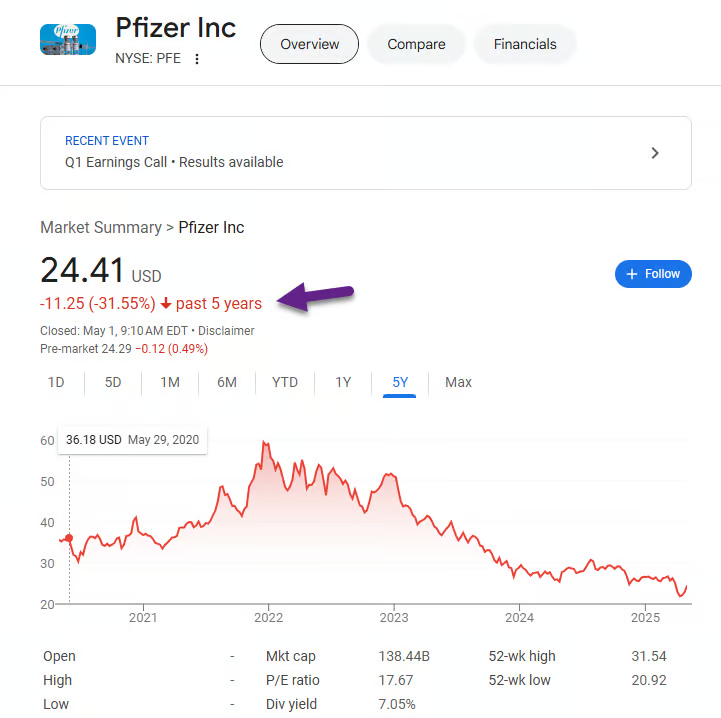Switch to the Compare tab
Image resolution: width=721 pixels, height=718 pixels.
tap(416, 44)
